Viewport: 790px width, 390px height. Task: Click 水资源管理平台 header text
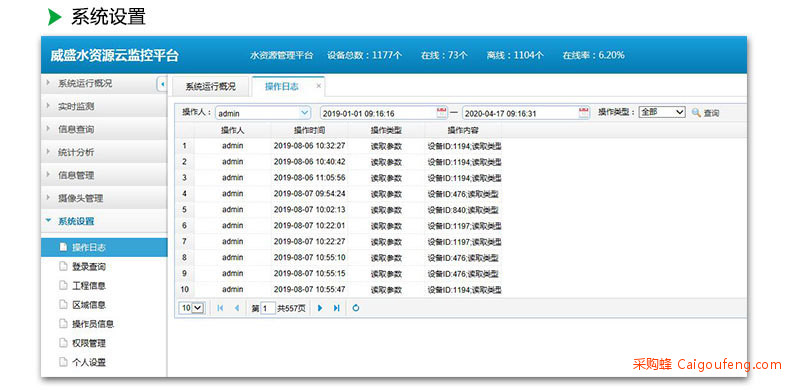tap(282, 55)
